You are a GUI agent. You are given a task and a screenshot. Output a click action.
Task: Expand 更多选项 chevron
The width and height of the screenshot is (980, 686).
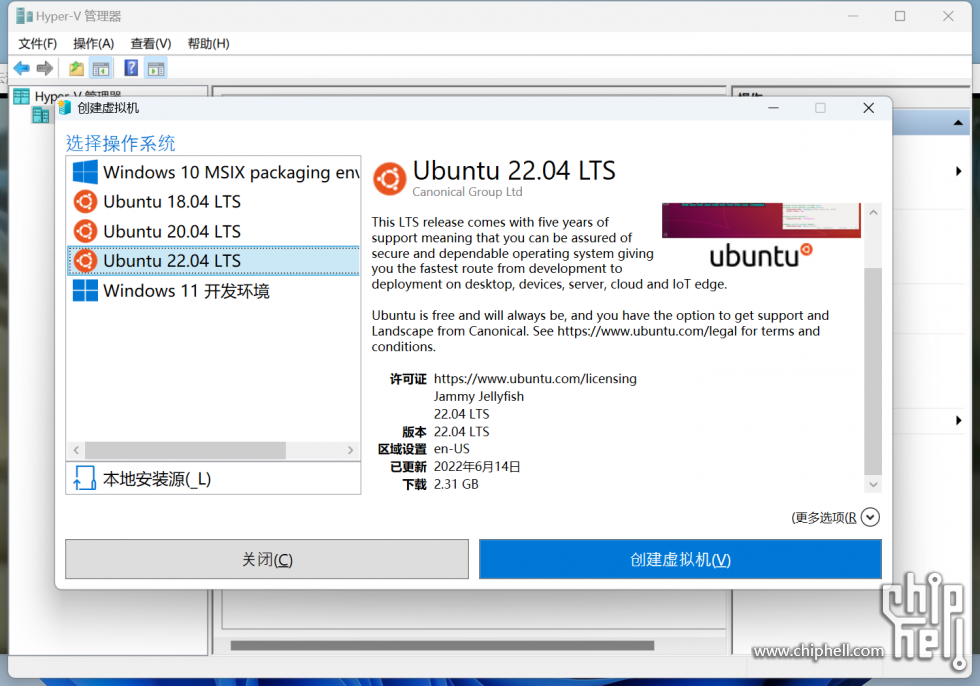(x=870, y=517)
